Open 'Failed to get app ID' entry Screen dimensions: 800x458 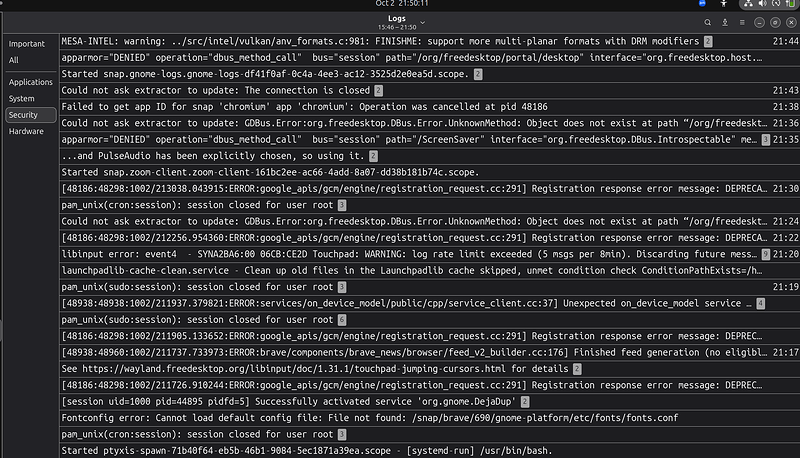[x=430, y=107]
